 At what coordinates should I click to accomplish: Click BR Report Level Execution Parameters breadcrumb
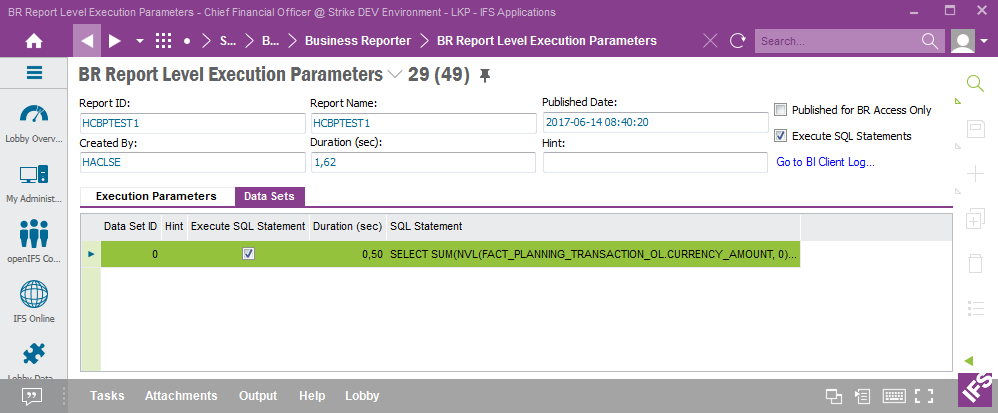[547, 41]
